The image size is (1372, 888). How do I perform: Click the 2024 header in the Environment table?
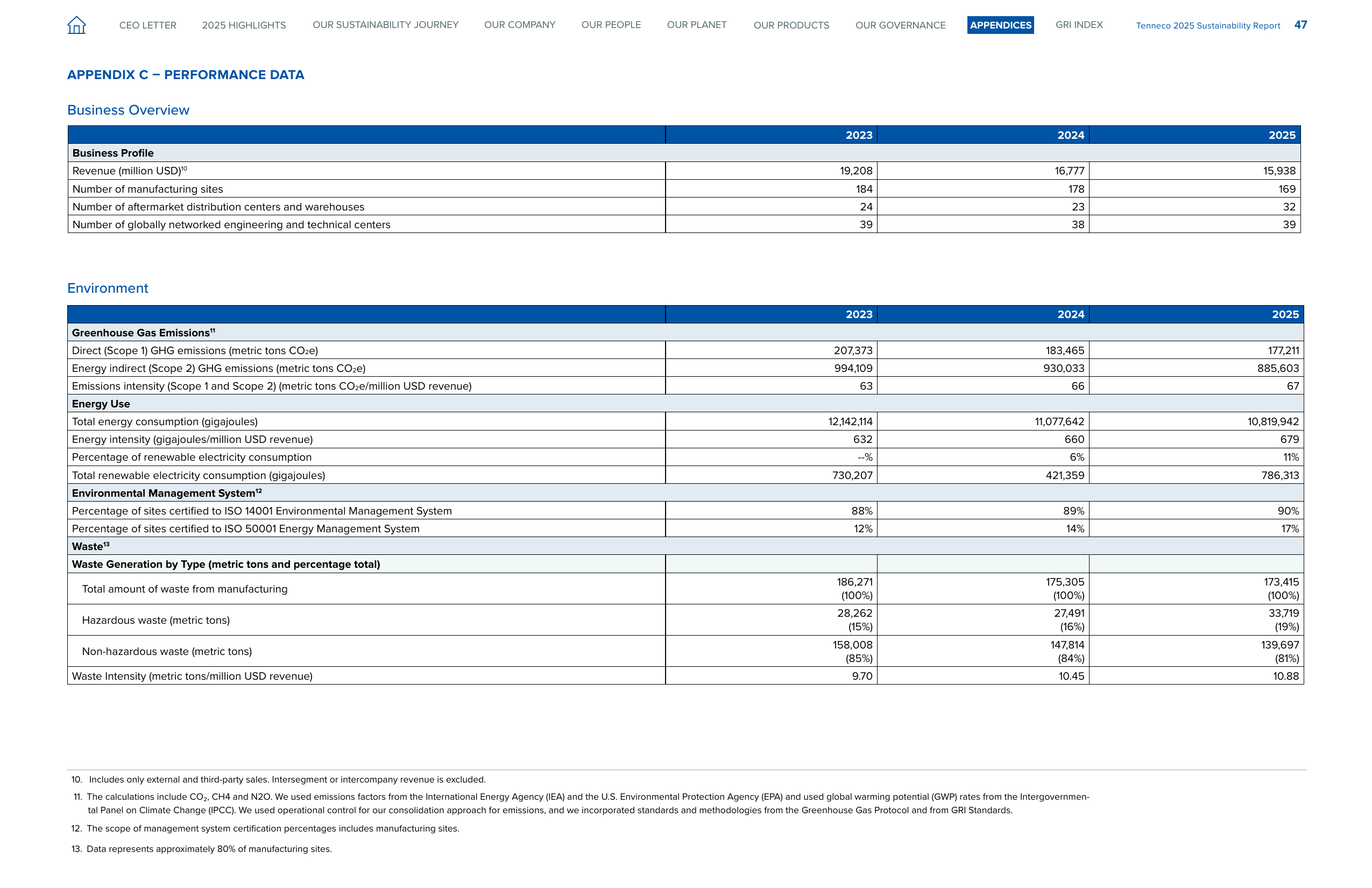click(x=1071, y=314)
